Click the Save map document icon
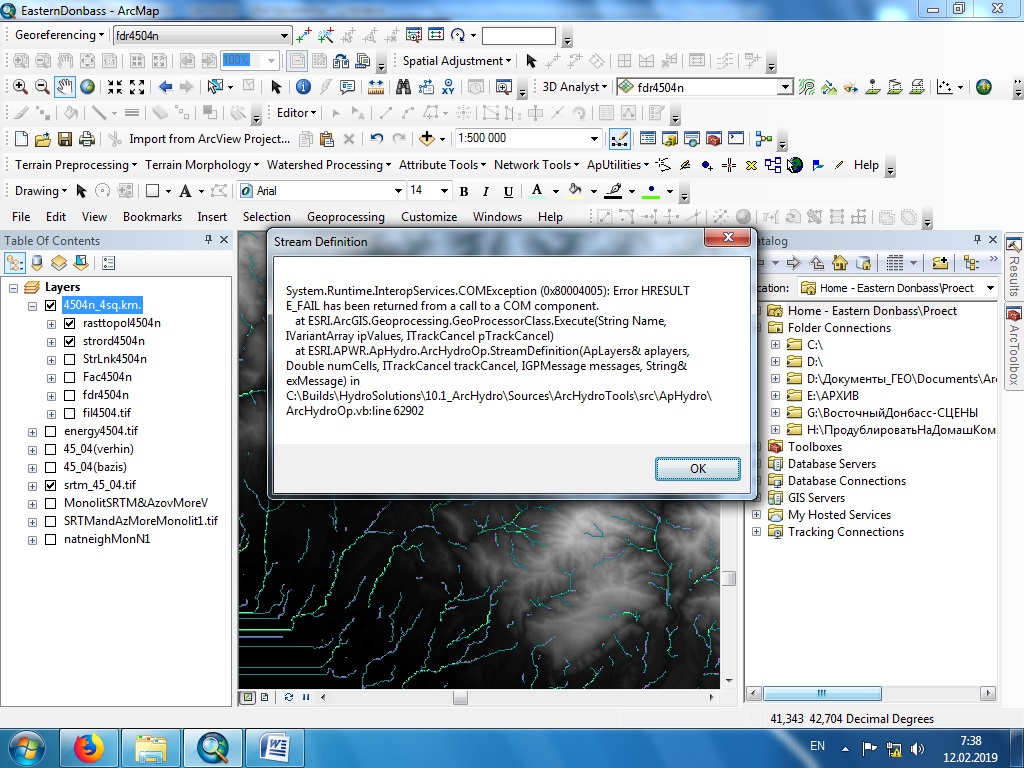 coord(65,138)
